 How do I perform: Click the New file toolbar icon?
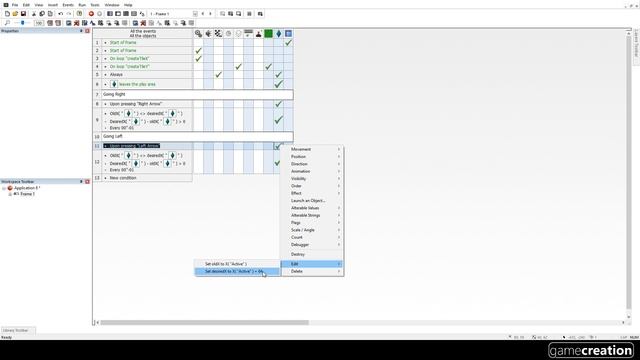[7, 14]
